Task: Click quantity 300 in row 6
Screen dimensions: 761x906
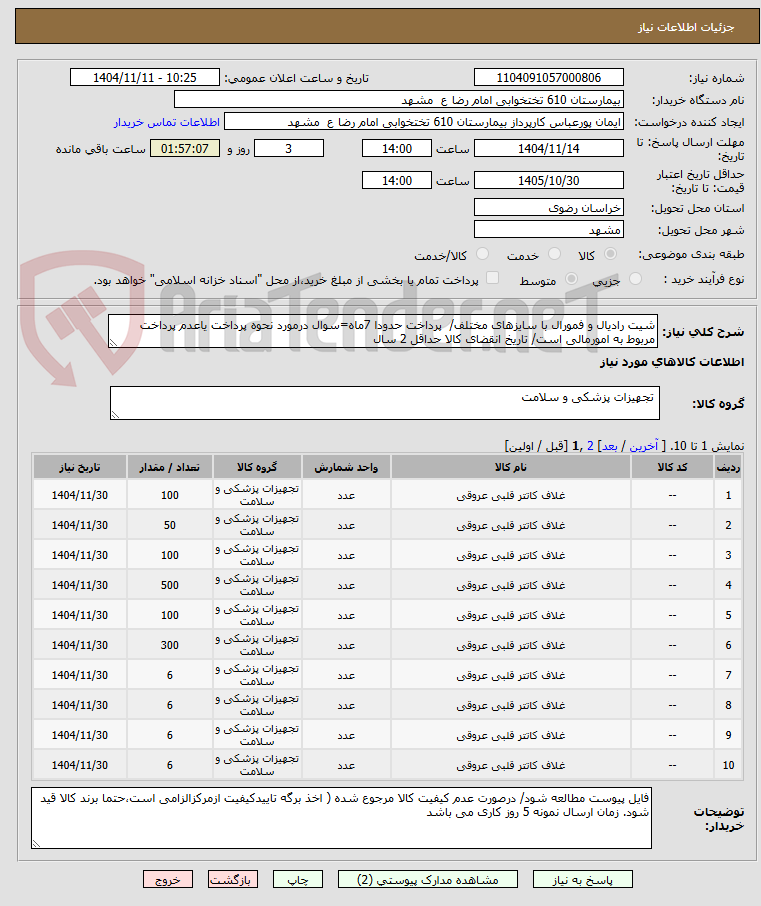Action: pos(170,645)
